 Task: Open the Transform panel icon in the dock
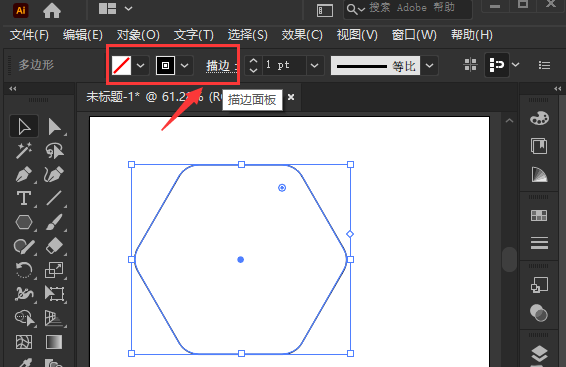pyautogui.click(x=539, y=285)
